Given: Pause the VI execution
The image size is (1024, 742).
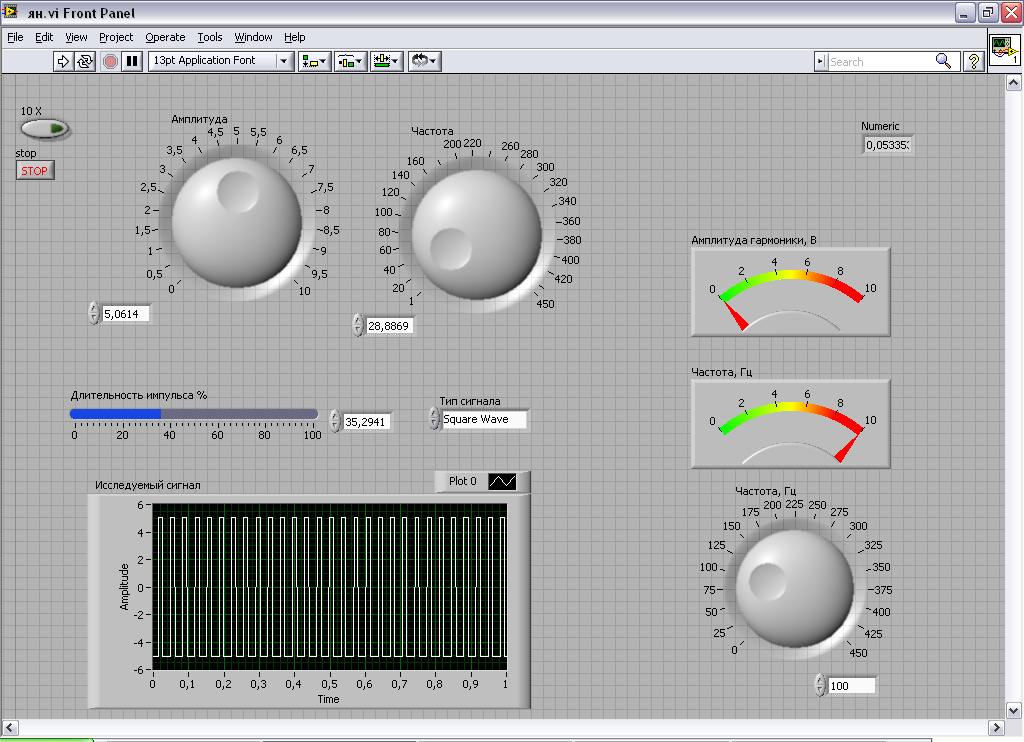Looking at the screenshot, I should tap(131, 61).
